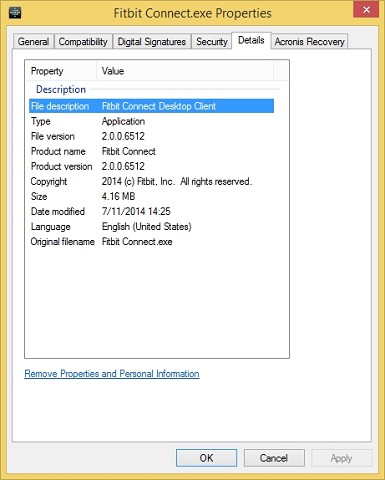Click the Value column header
This screenshot has width=385, height=480.
coord(185,71)
